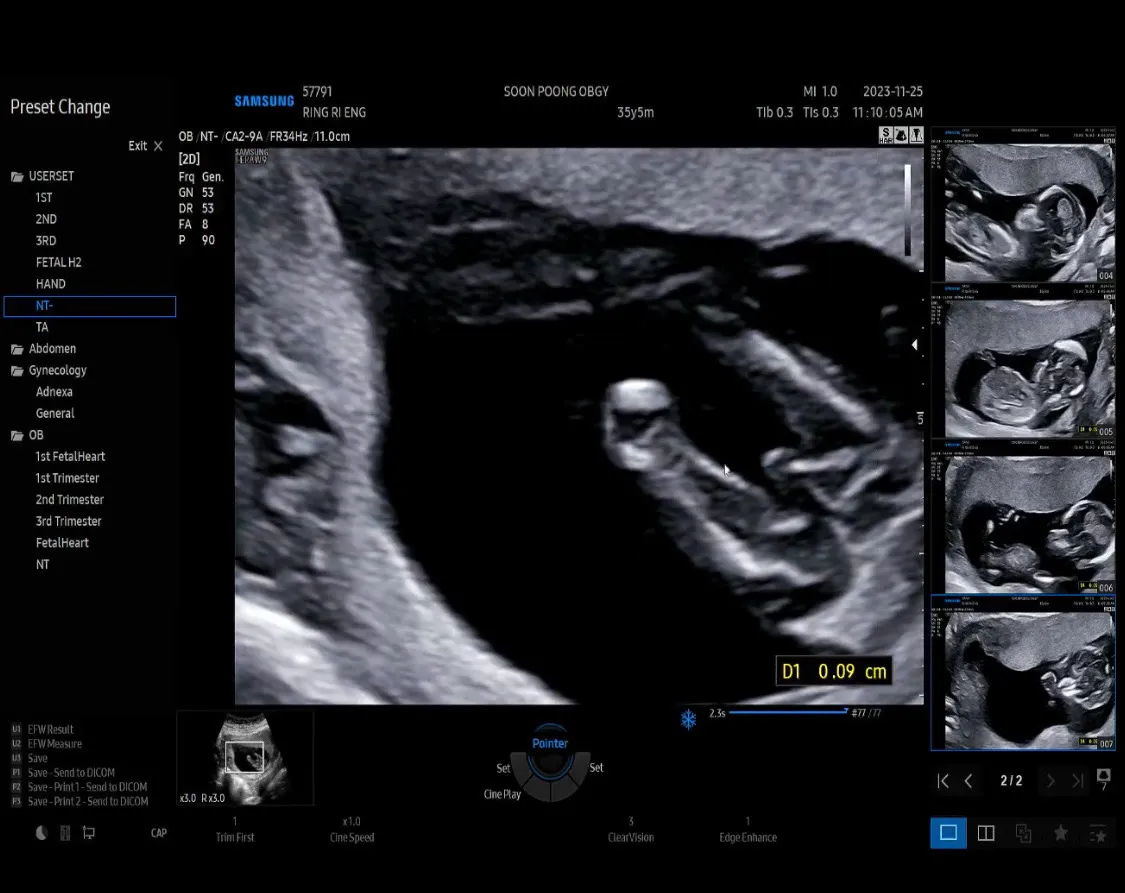Click the D1 0.09 cm measurement box

pos(834,671)
